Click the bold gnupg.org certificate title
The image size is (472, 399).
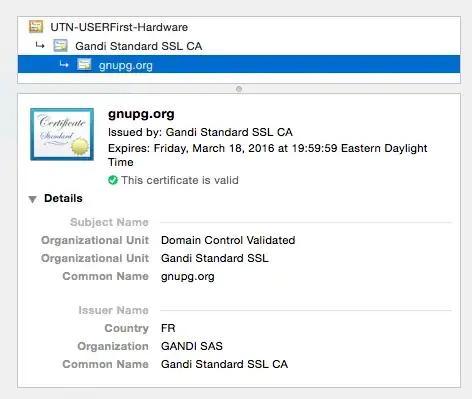point(141,114)
